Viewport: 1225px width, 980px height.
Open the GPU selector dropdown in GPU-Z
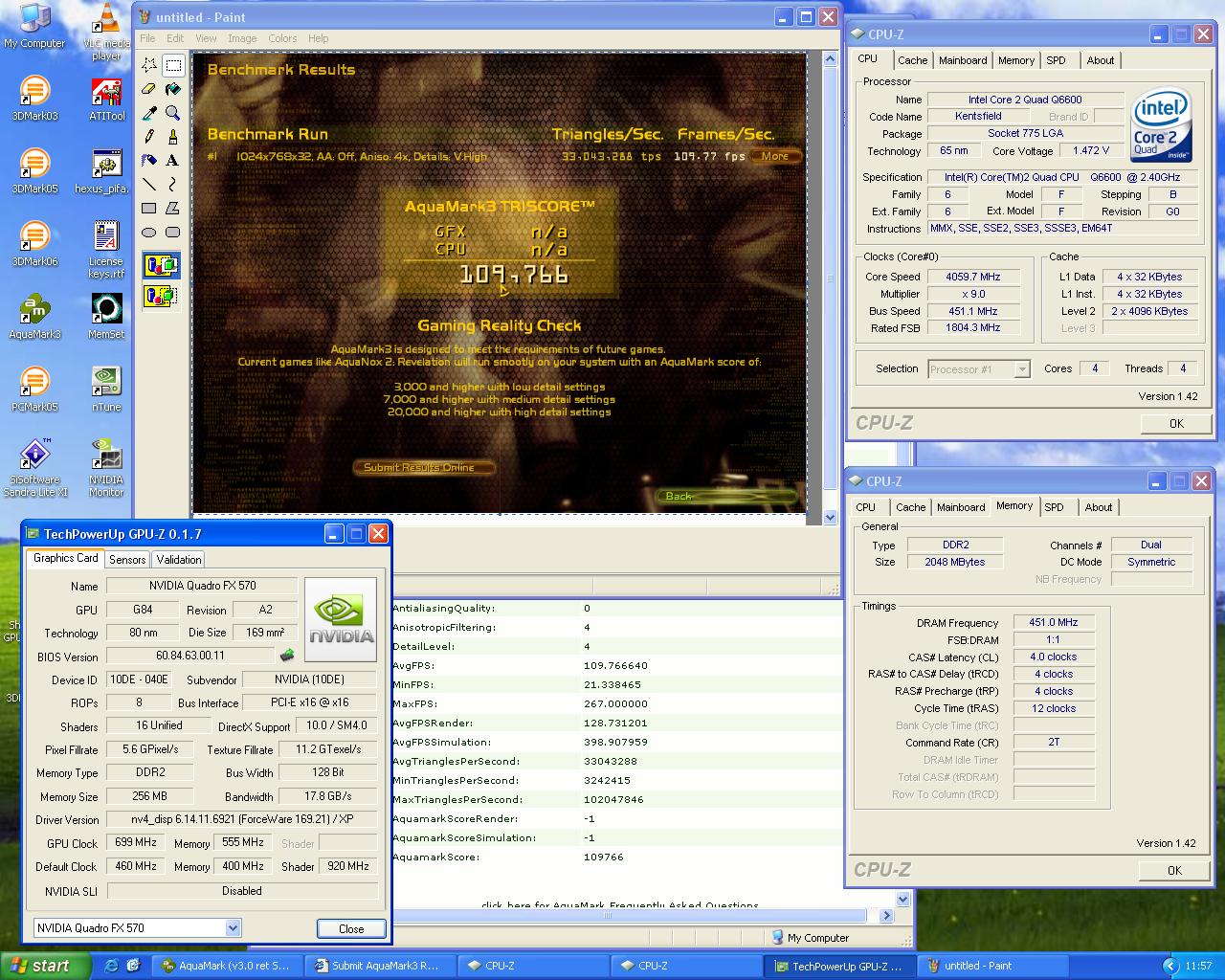[x=233, y=927]
